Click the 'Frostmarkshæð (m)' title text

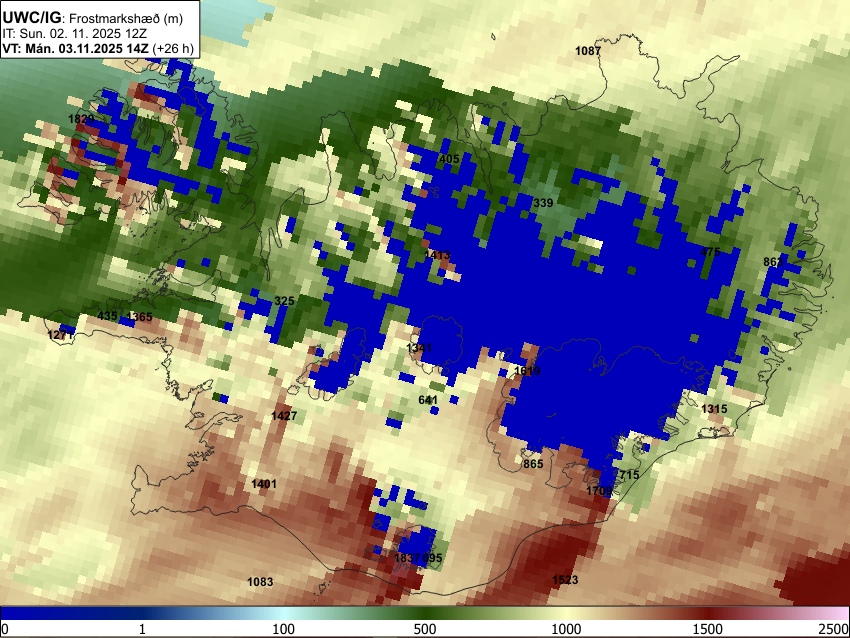coord(127,19)
